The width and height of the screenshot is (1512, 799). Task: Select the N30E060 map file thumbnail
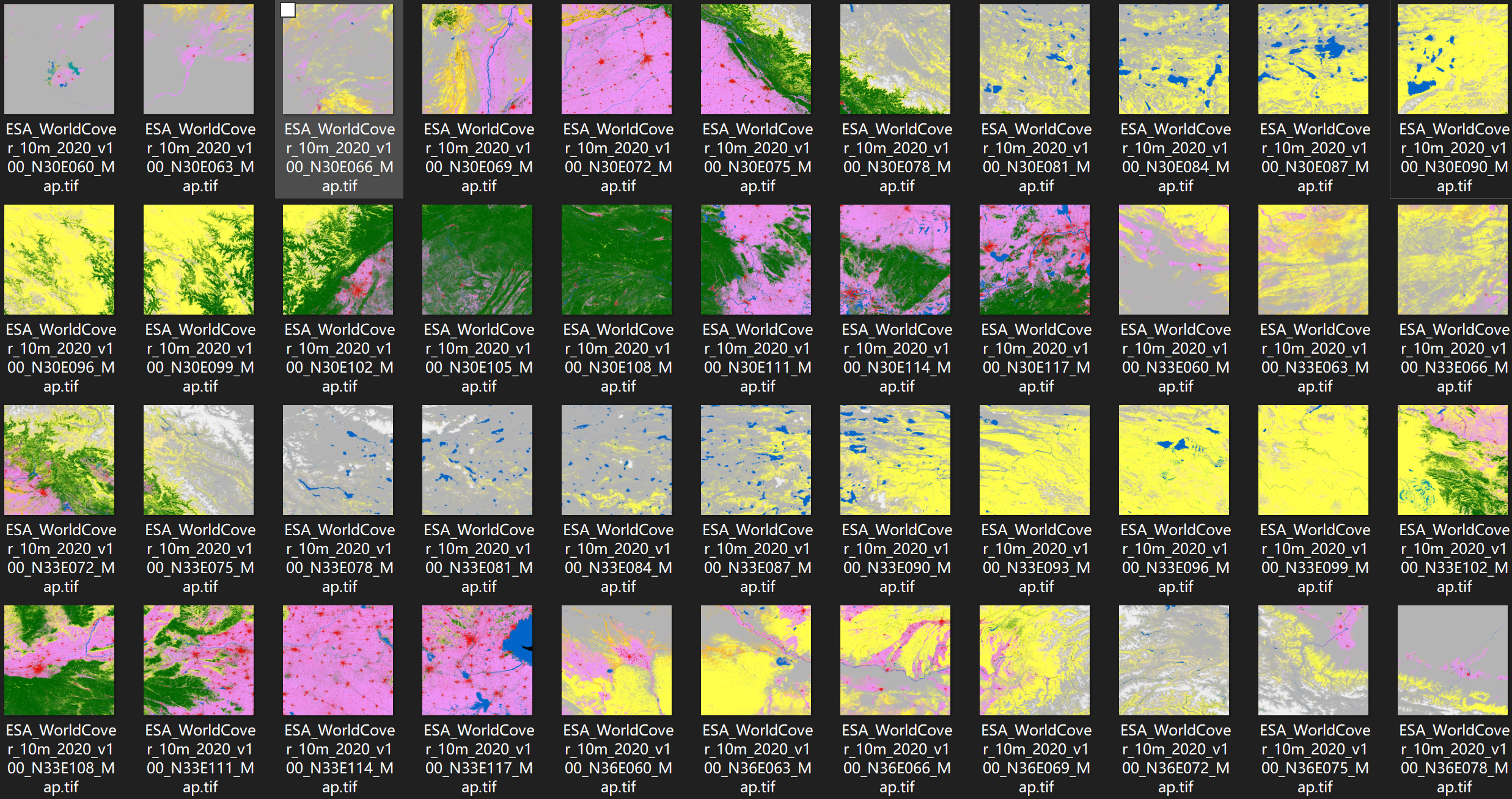click(x=59, y=59)
